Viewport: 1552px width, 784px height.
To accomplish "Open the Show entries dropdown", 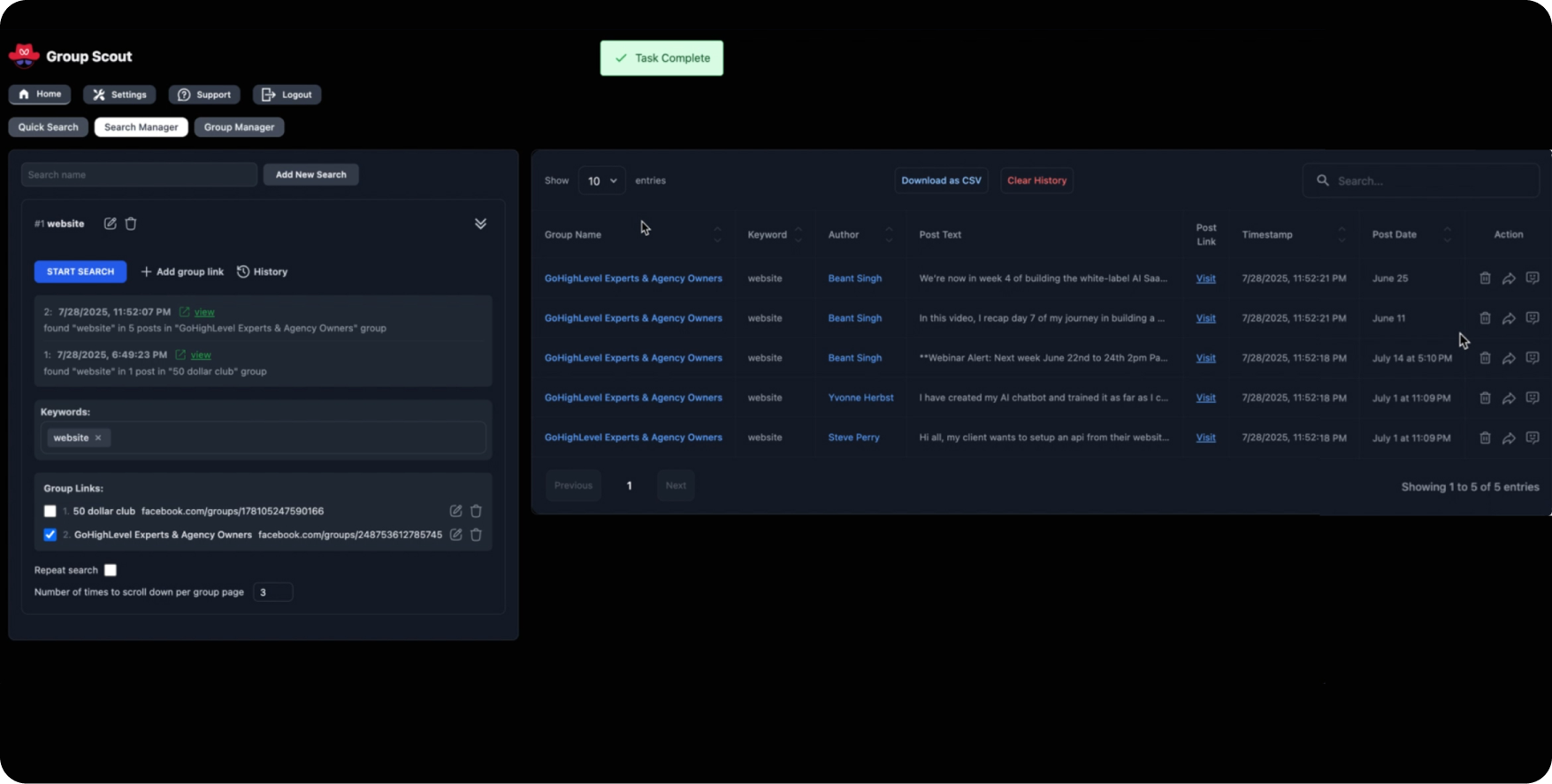I will click(x=601, y=180).
